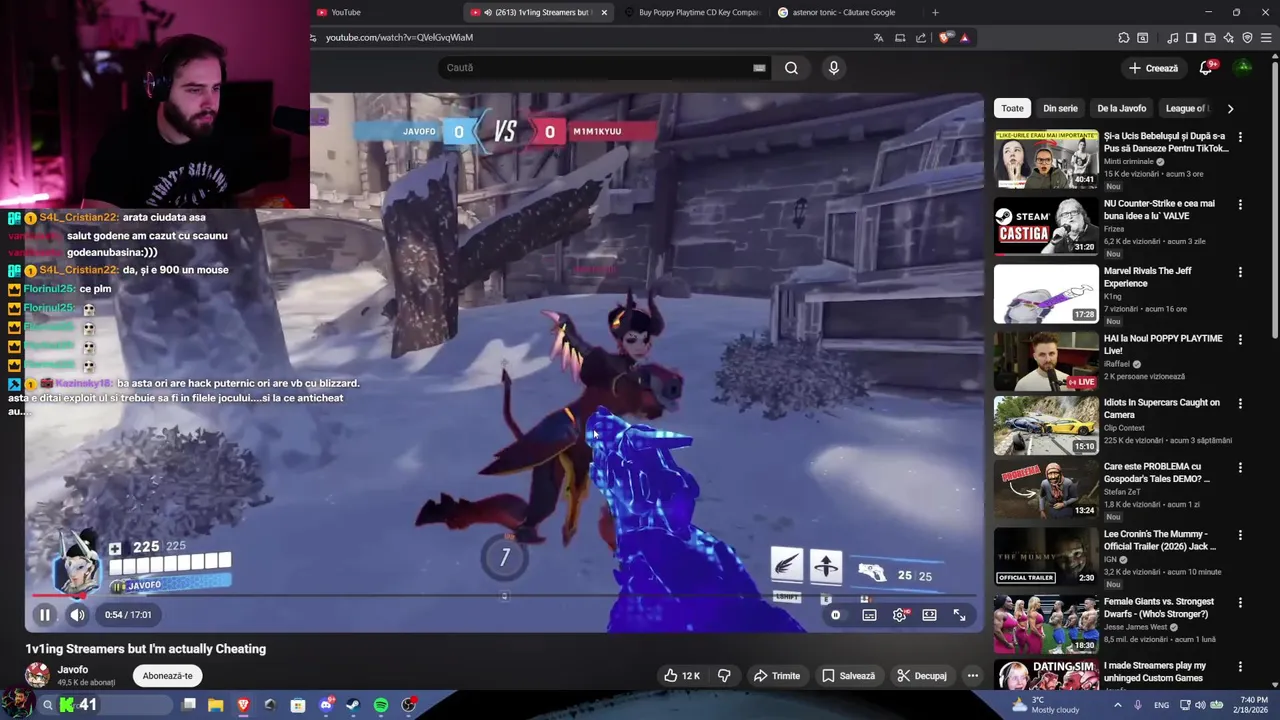Open Discord from the taskbar
This screenshot has height=720, width=1280.
tap(326, 705)
